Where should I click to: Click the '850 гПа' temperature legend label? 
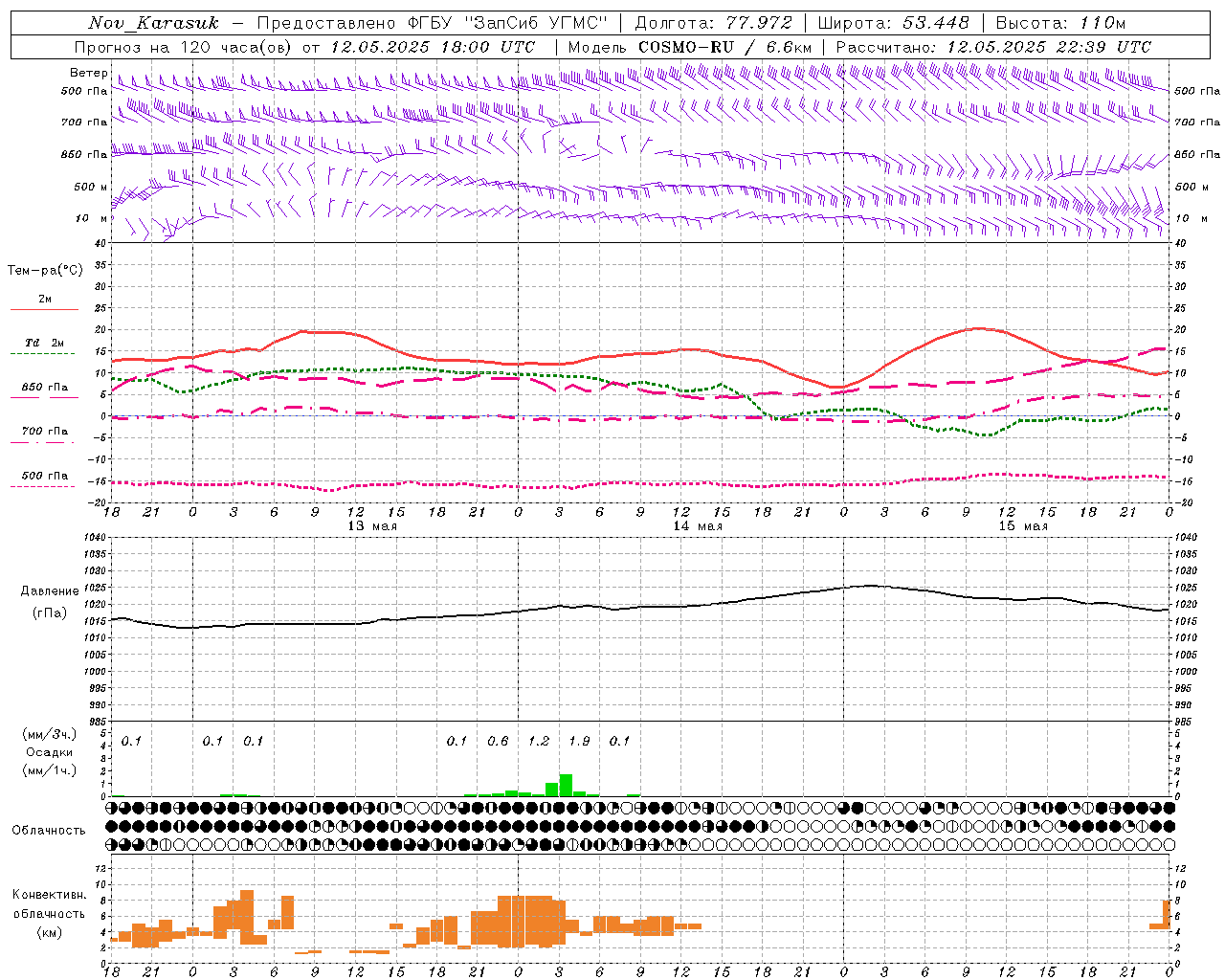tap(45, 388)
